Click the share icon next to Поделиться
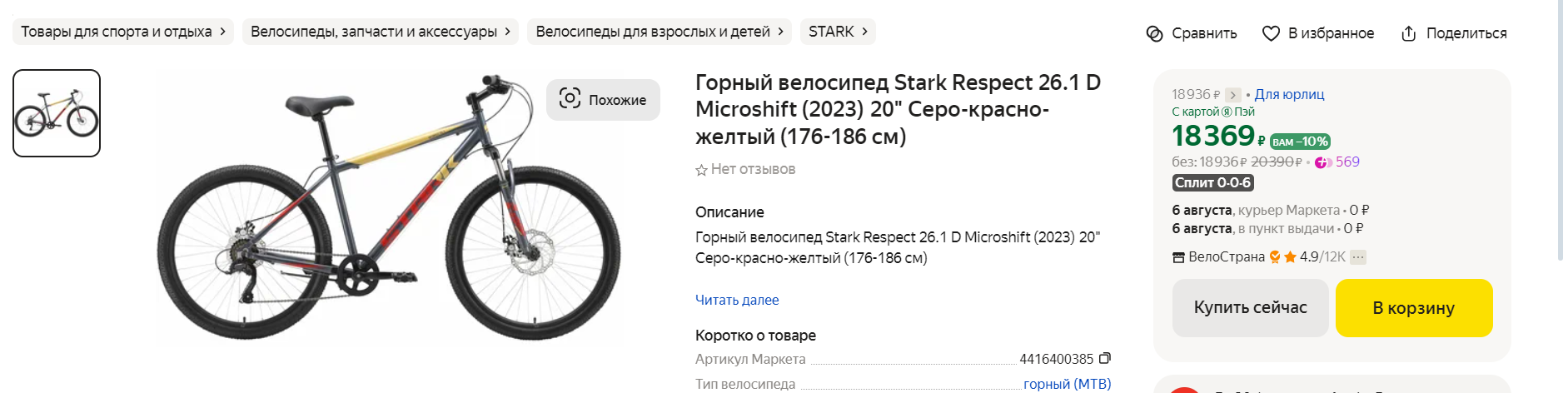Viewport: 1568px width, 393px height. (1408, 33)
